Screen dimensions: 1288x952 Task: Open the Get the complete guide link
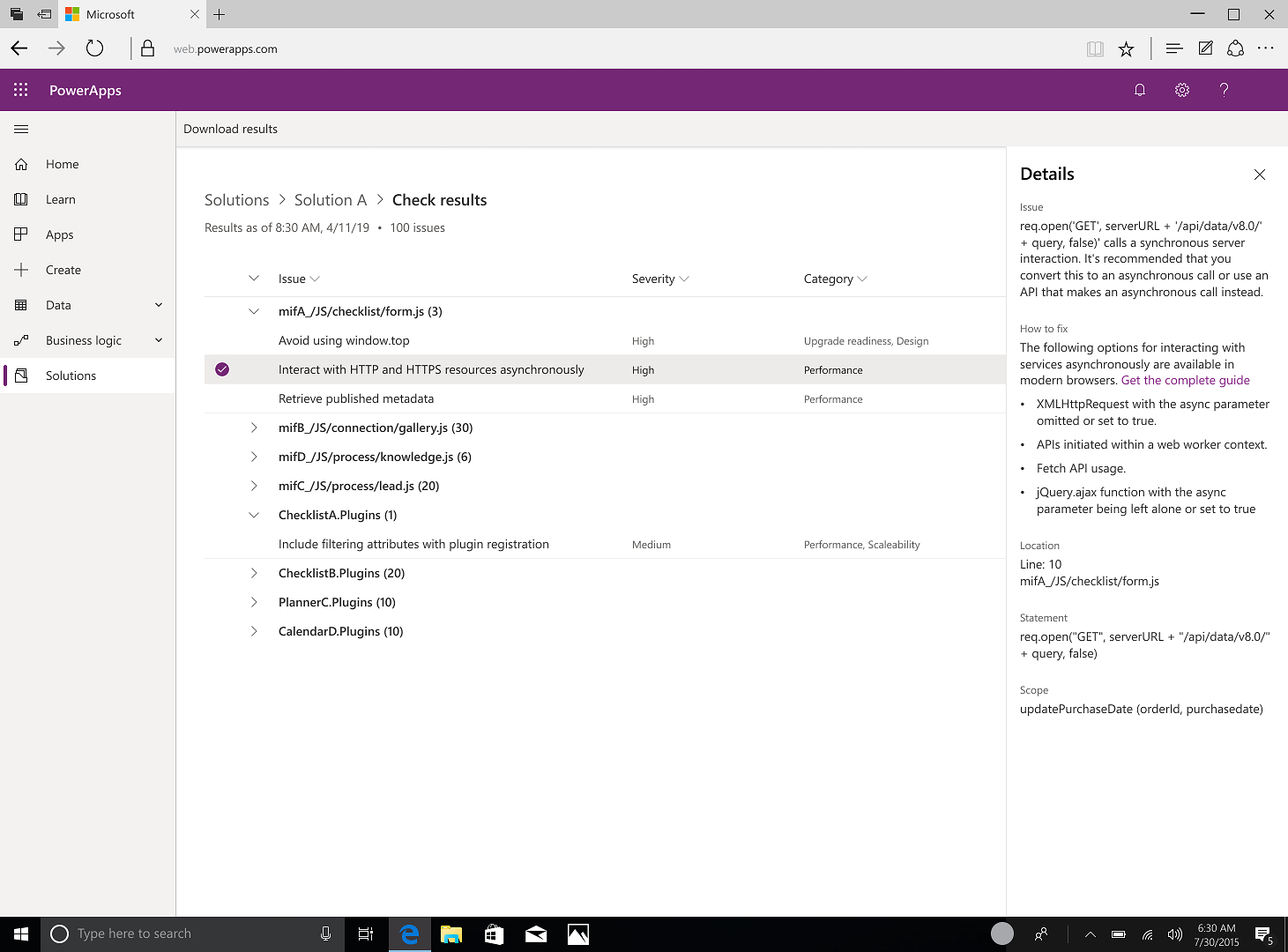point(1185,380)
